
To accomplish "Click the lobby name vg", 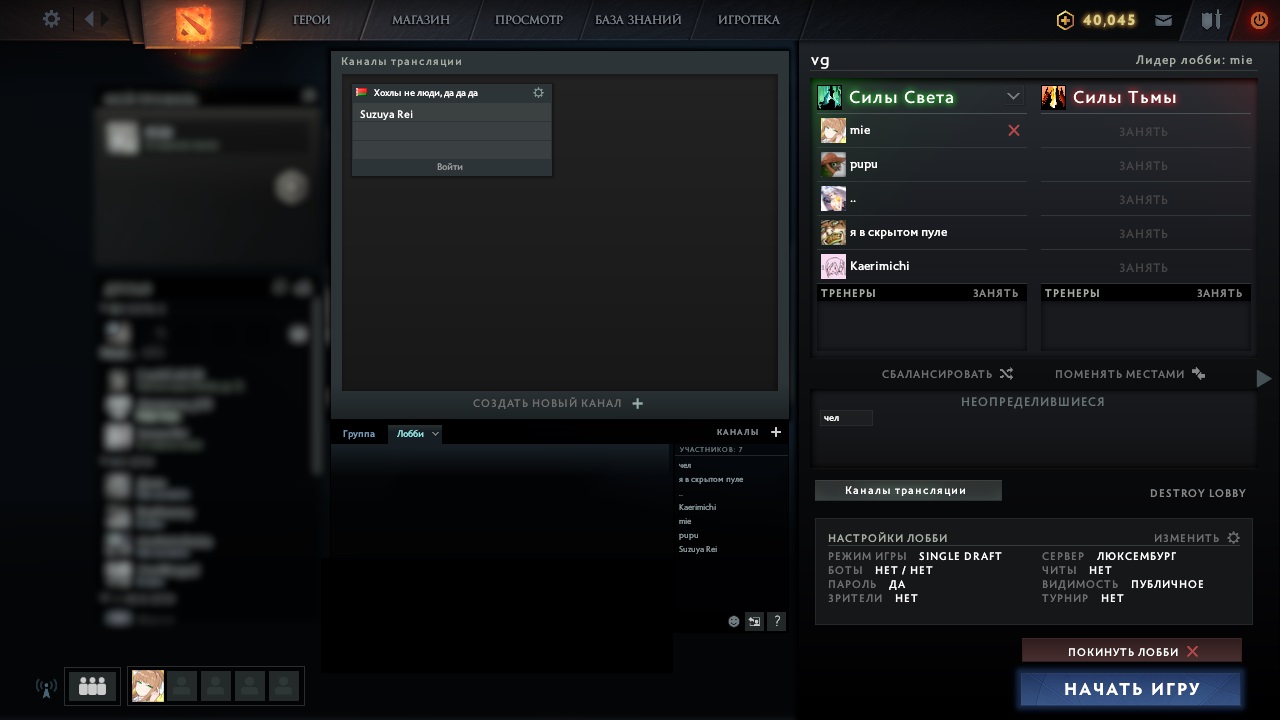I will (x=820, y=60).
